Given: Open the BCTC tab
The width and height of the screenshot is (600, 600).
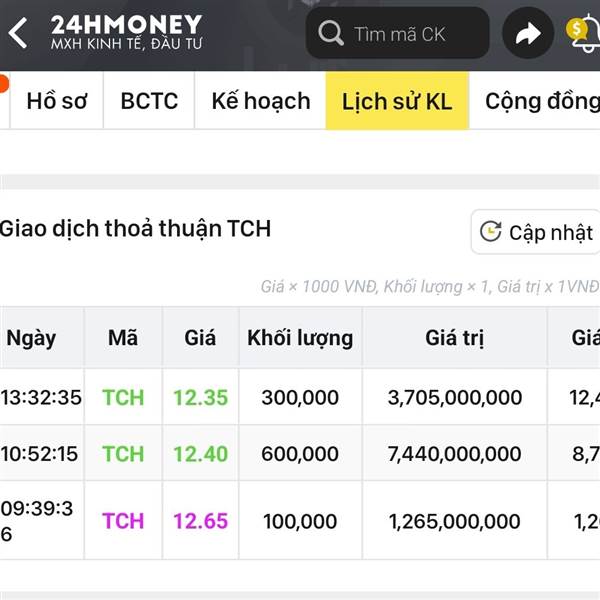Looking at the screenshot, I should coord(149,101).
